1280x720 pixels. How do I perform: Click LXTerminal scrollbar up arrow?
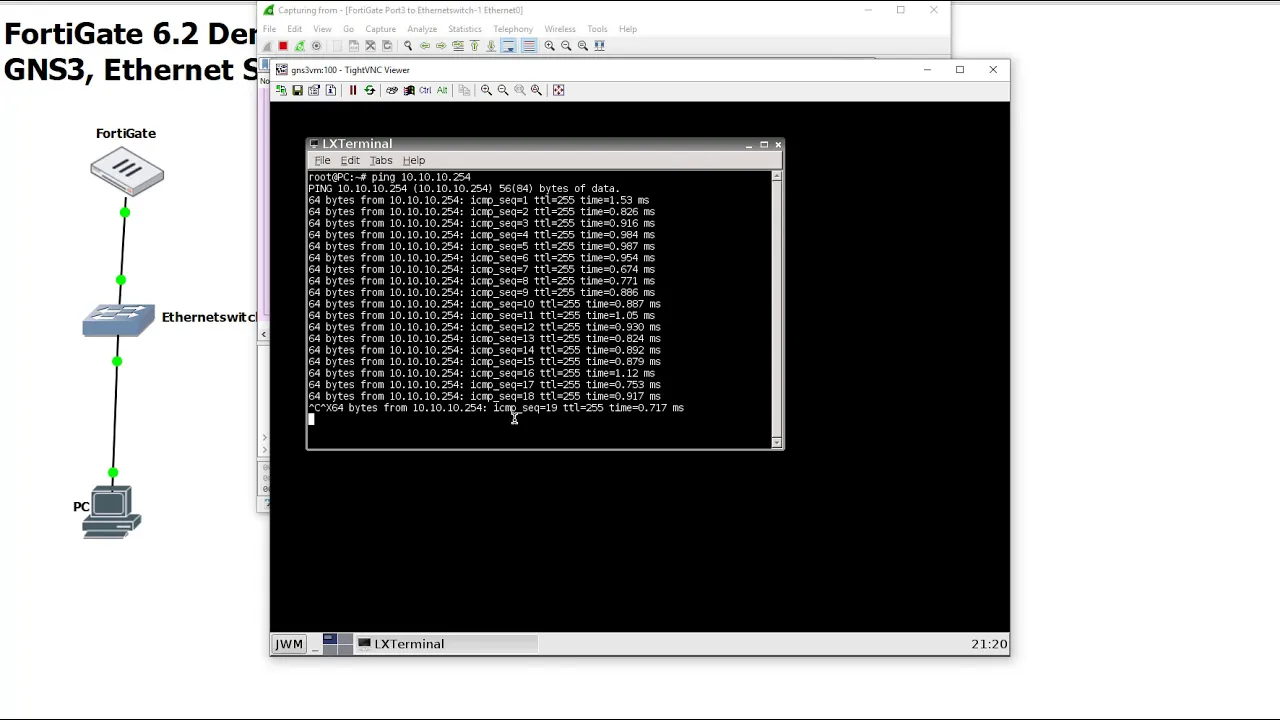coord(777,176)
